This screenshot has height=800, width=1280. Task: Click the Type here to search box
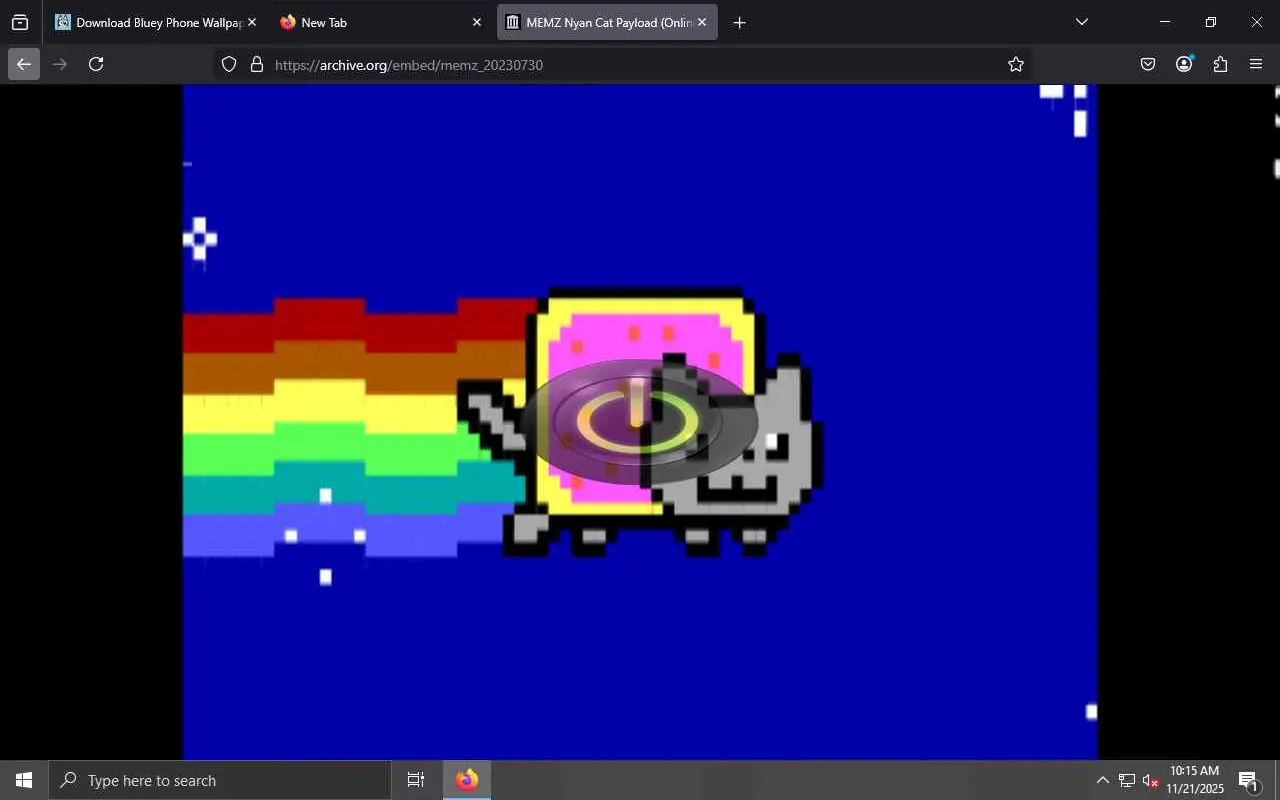(x=219, y=780)
